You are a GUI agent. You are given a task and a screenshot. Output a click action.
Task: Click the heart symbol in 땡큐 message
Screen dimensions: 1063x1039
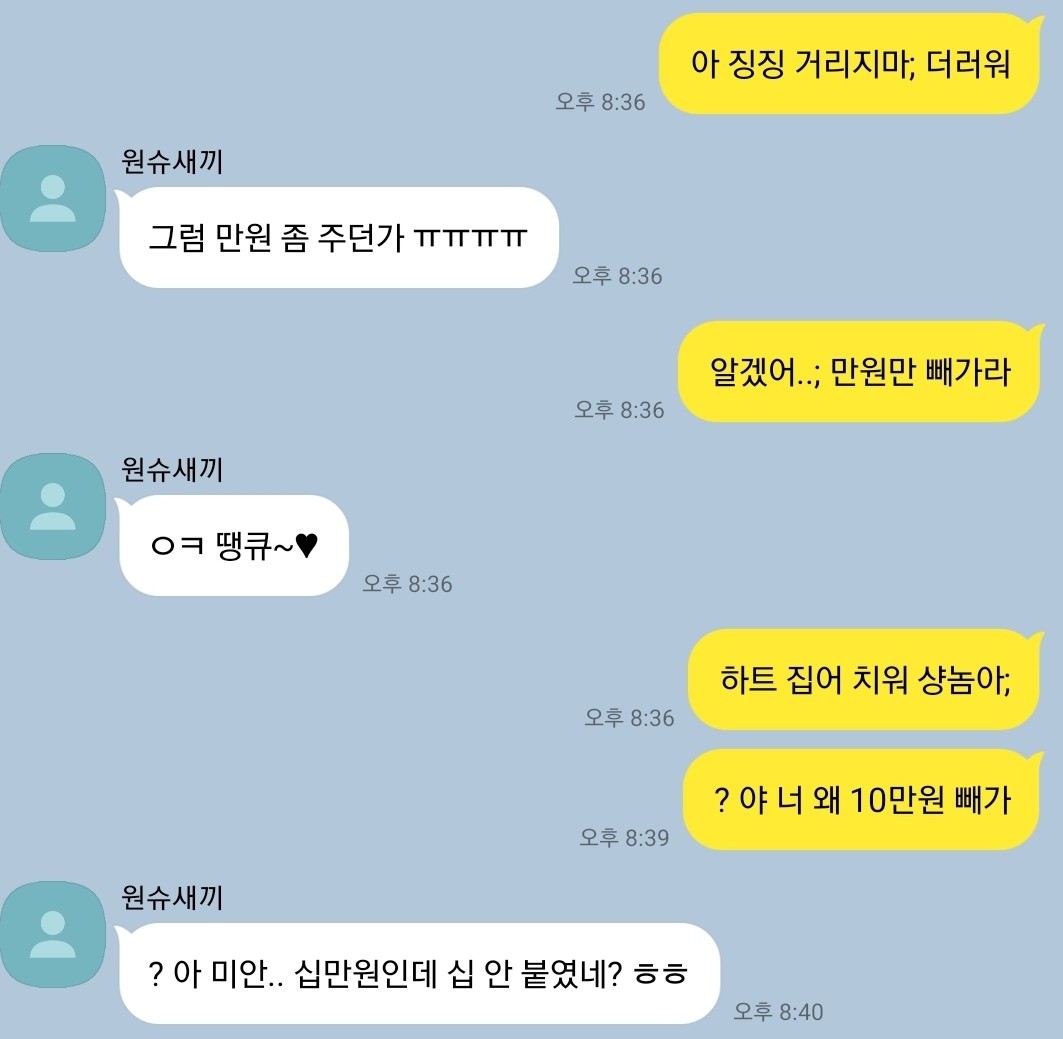(x=307, y=546)
